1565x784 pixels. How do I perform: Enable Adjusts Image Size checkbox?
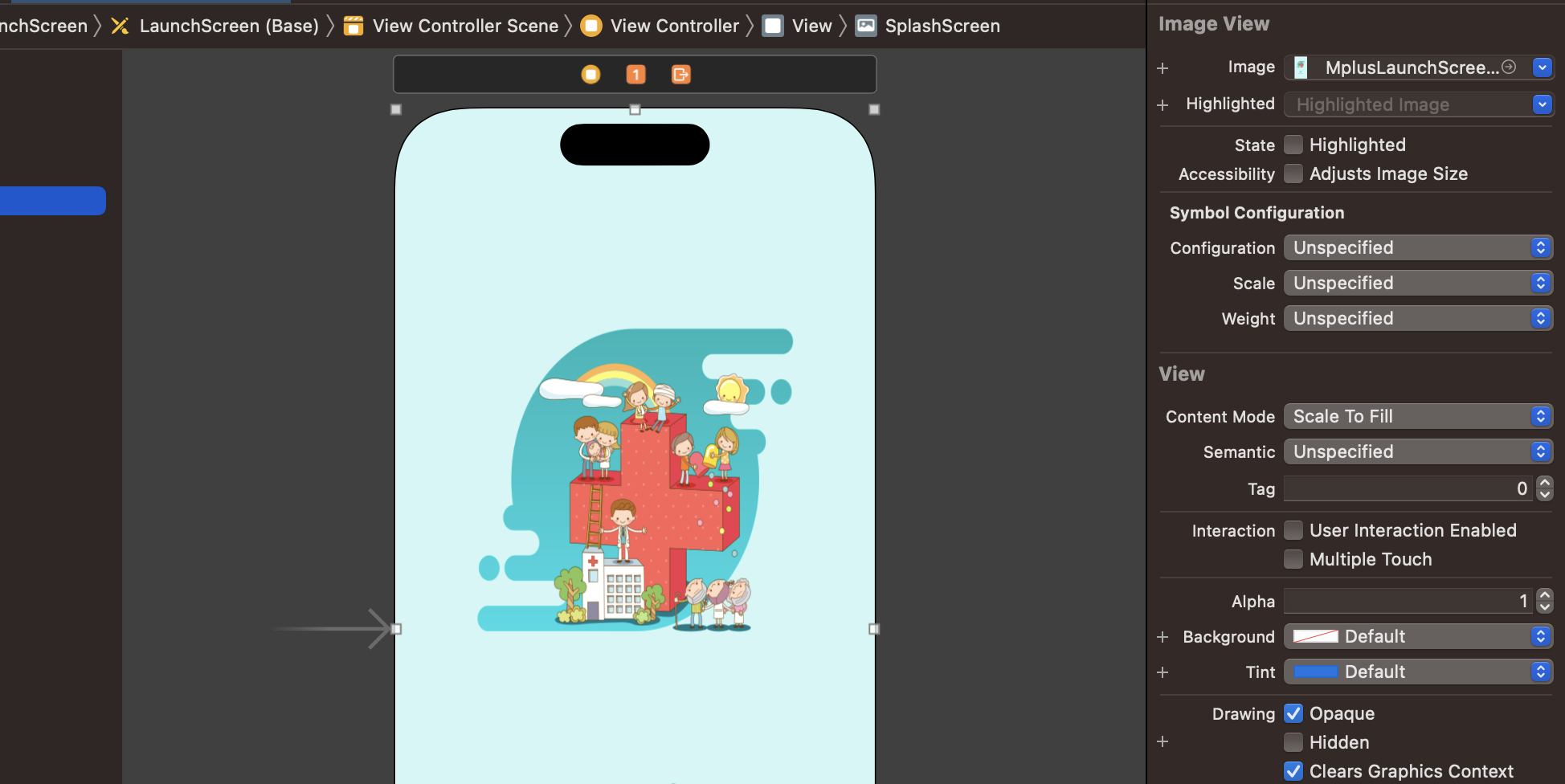pyautogui.click(x=1293, y=174)
